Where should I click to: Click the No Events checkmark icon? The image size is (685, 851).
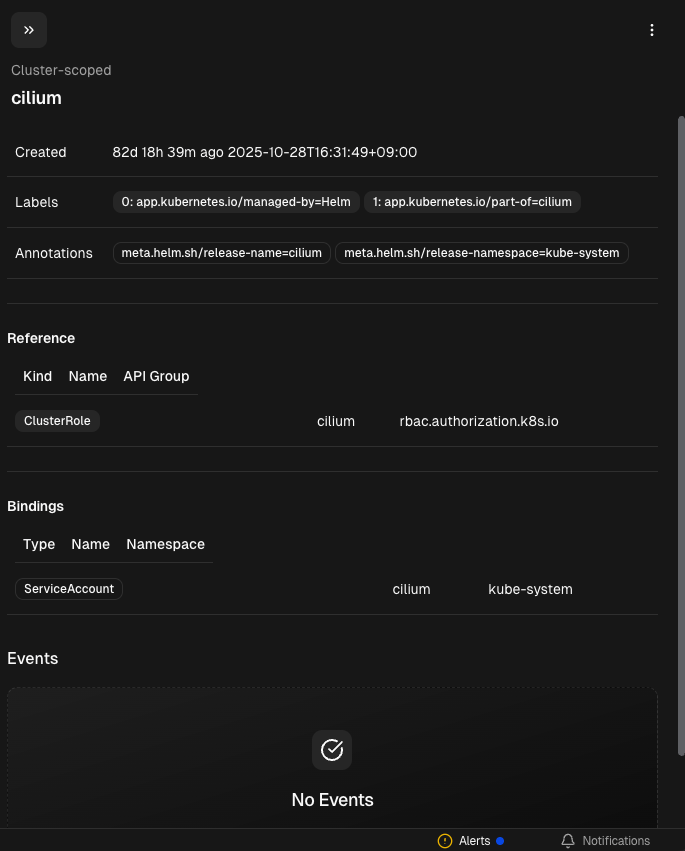pyautogui.click(x=332, y=750)
